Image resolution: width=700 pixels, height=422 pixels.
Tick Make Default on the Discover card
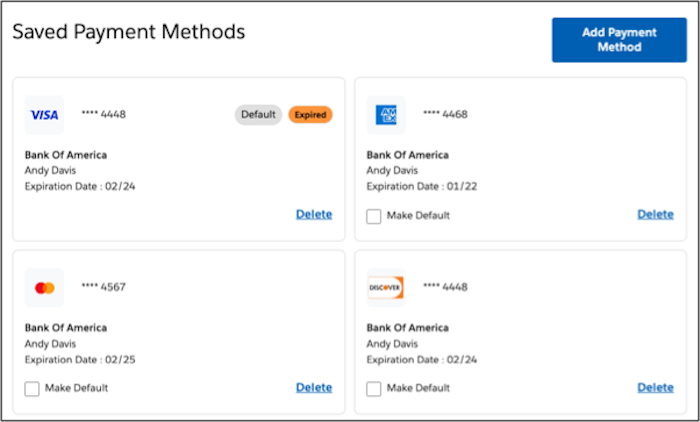(374, 388)
